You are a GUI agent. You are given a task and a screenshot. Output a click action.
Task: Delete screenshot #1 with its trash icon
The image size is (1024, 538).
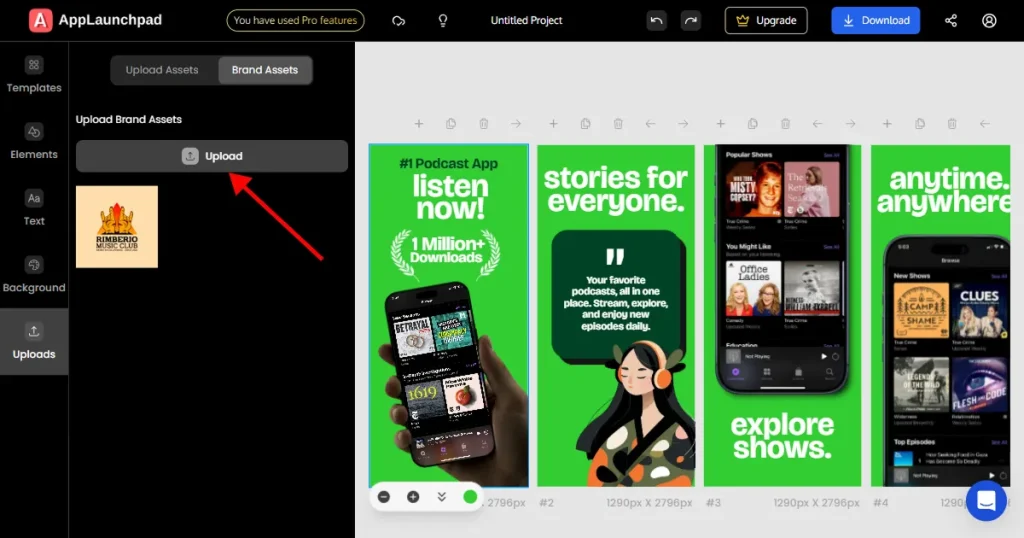coord(484,123)
